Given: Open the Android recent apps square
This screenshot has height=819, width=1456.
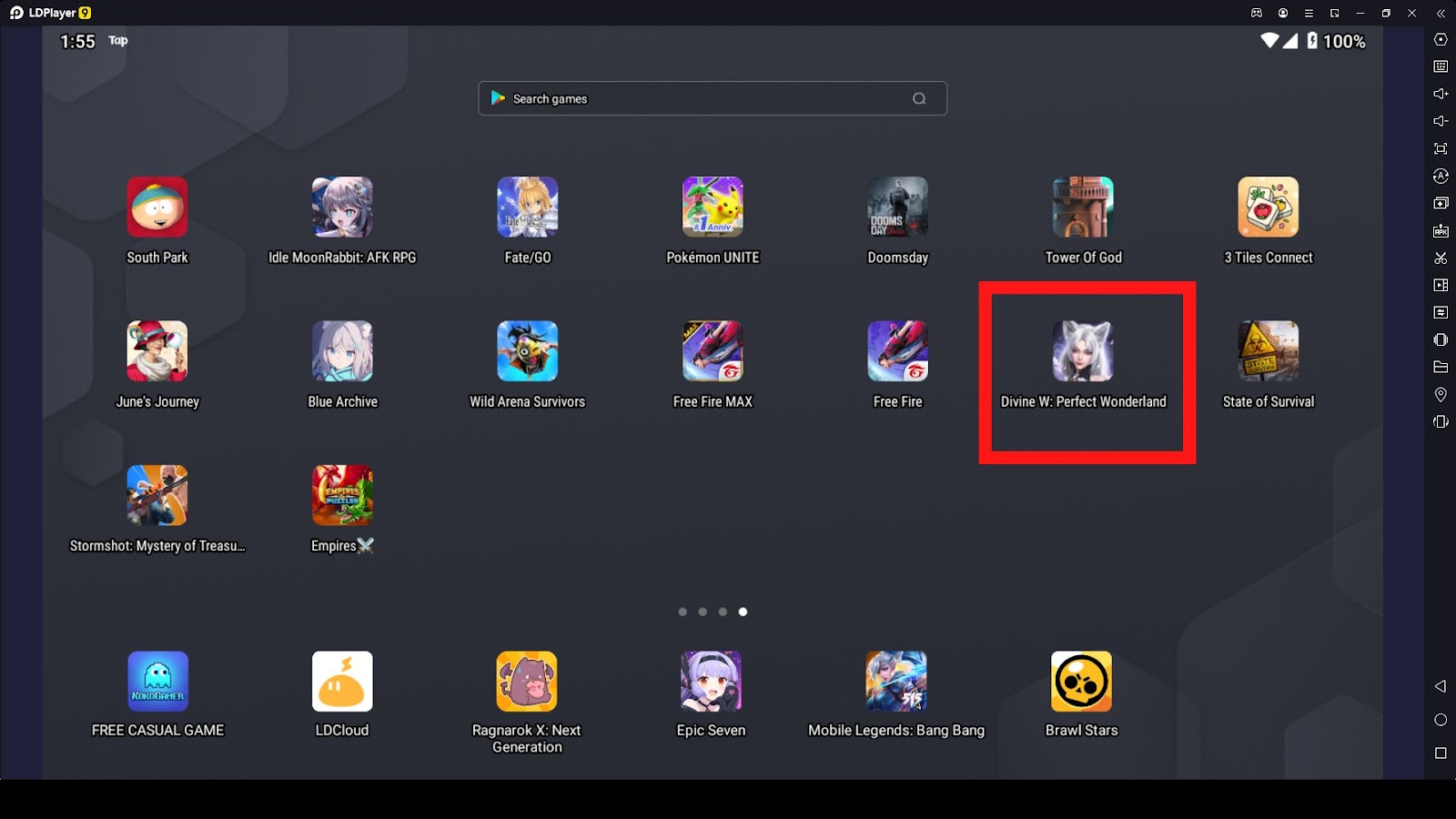Looking at the screenshot, I should (1441, 753).
